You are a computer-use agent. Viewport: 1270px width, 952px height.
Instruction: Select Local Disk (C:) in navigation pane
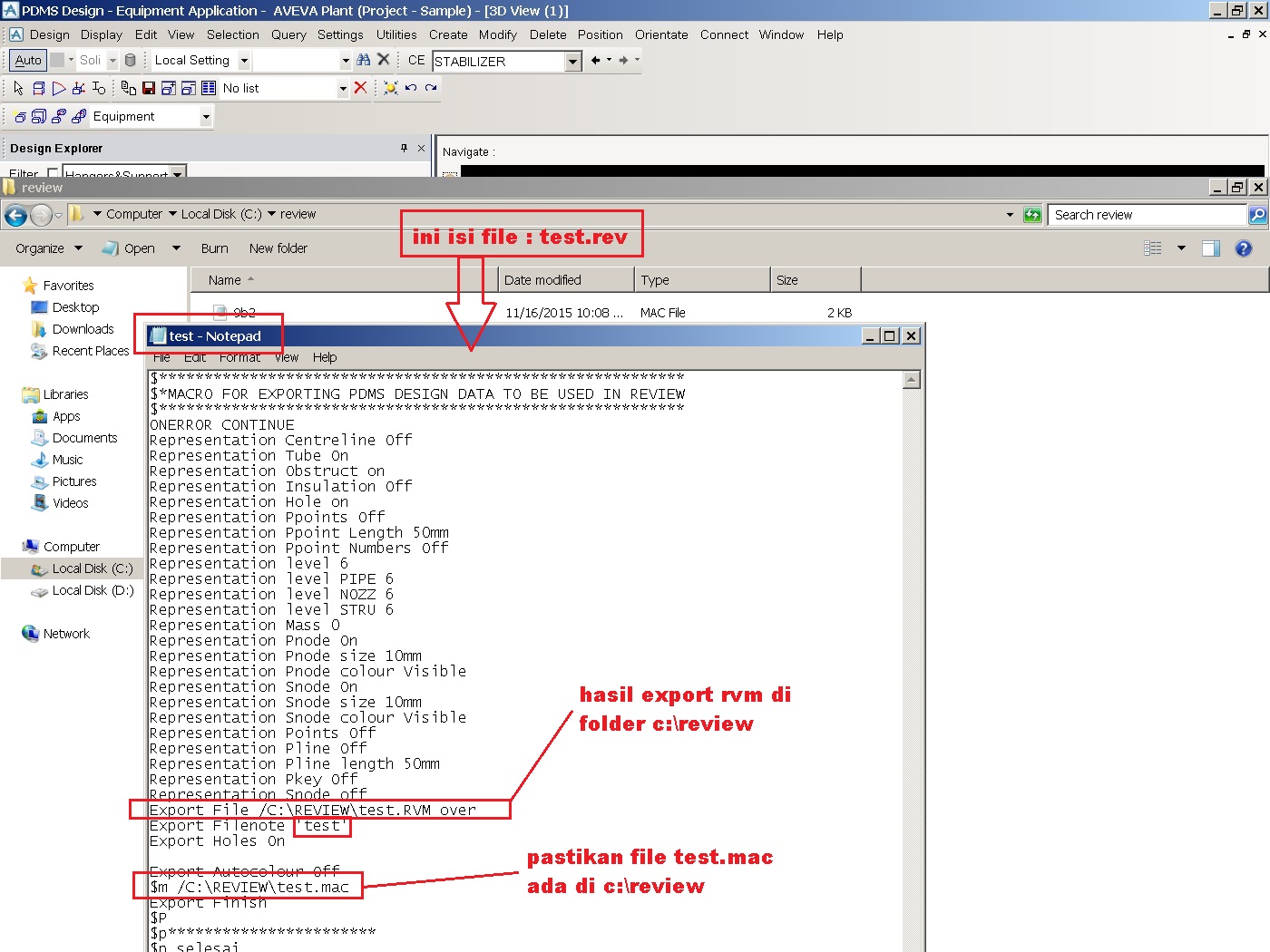[x=93, y=568]
